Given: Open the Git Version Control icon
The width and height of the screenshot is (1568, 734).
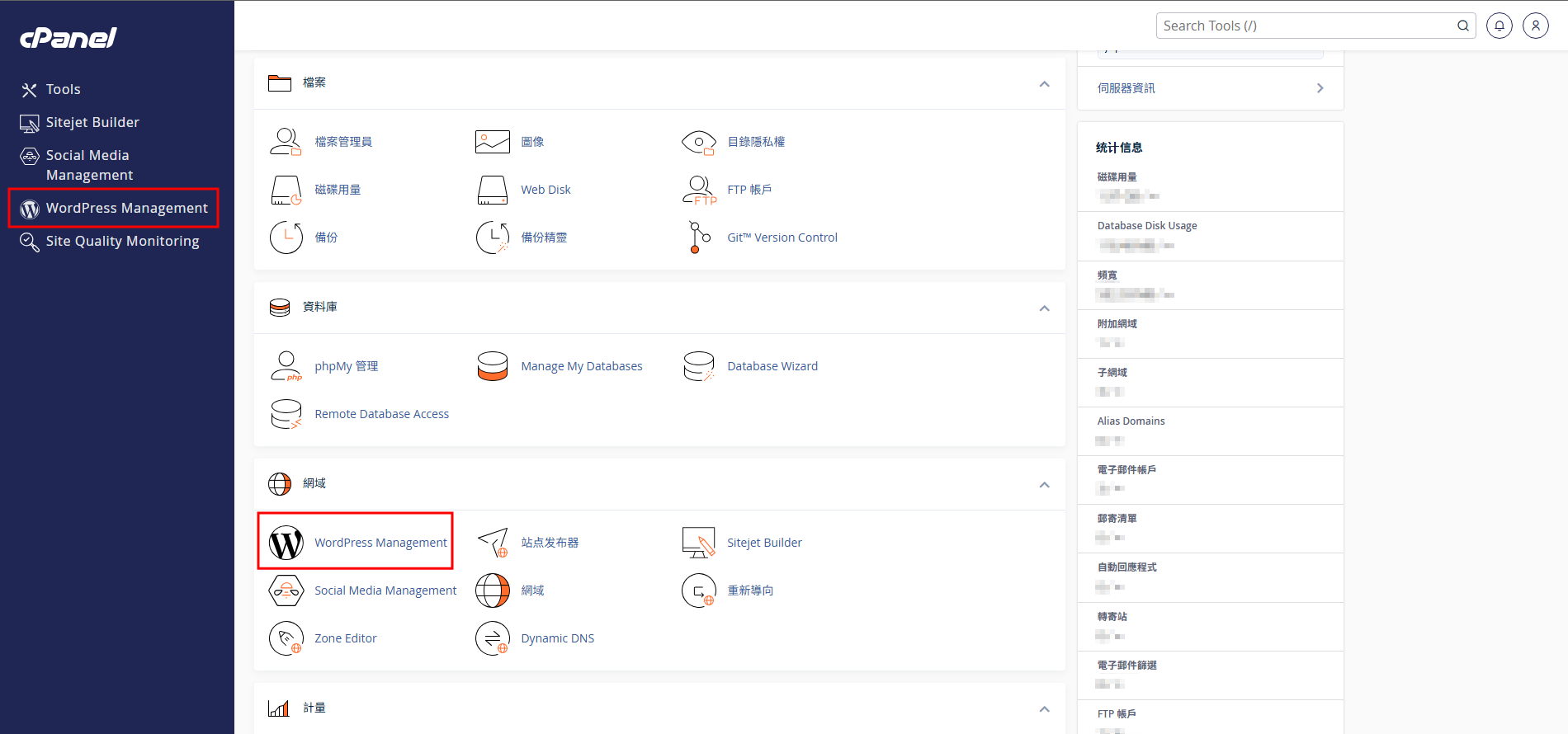Looking at the screenshot, I should tap(698, 238).
